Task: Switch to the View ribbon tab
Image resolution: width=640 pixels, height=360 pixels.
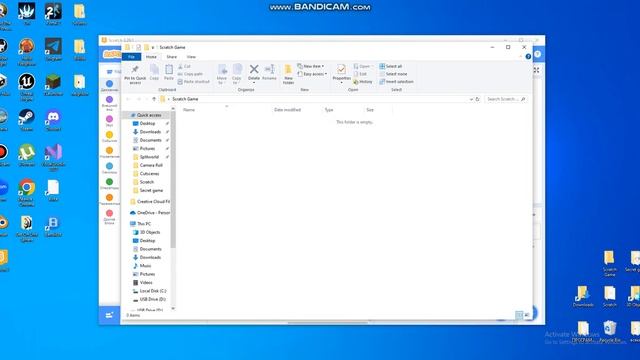Action: pos(191,57)
